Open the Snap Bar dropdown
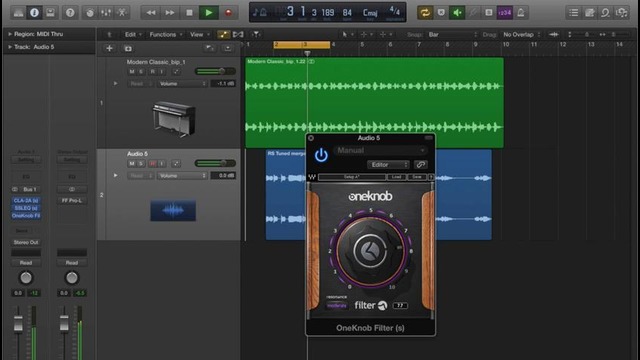 pyautogui.click(x=452, y=34)
